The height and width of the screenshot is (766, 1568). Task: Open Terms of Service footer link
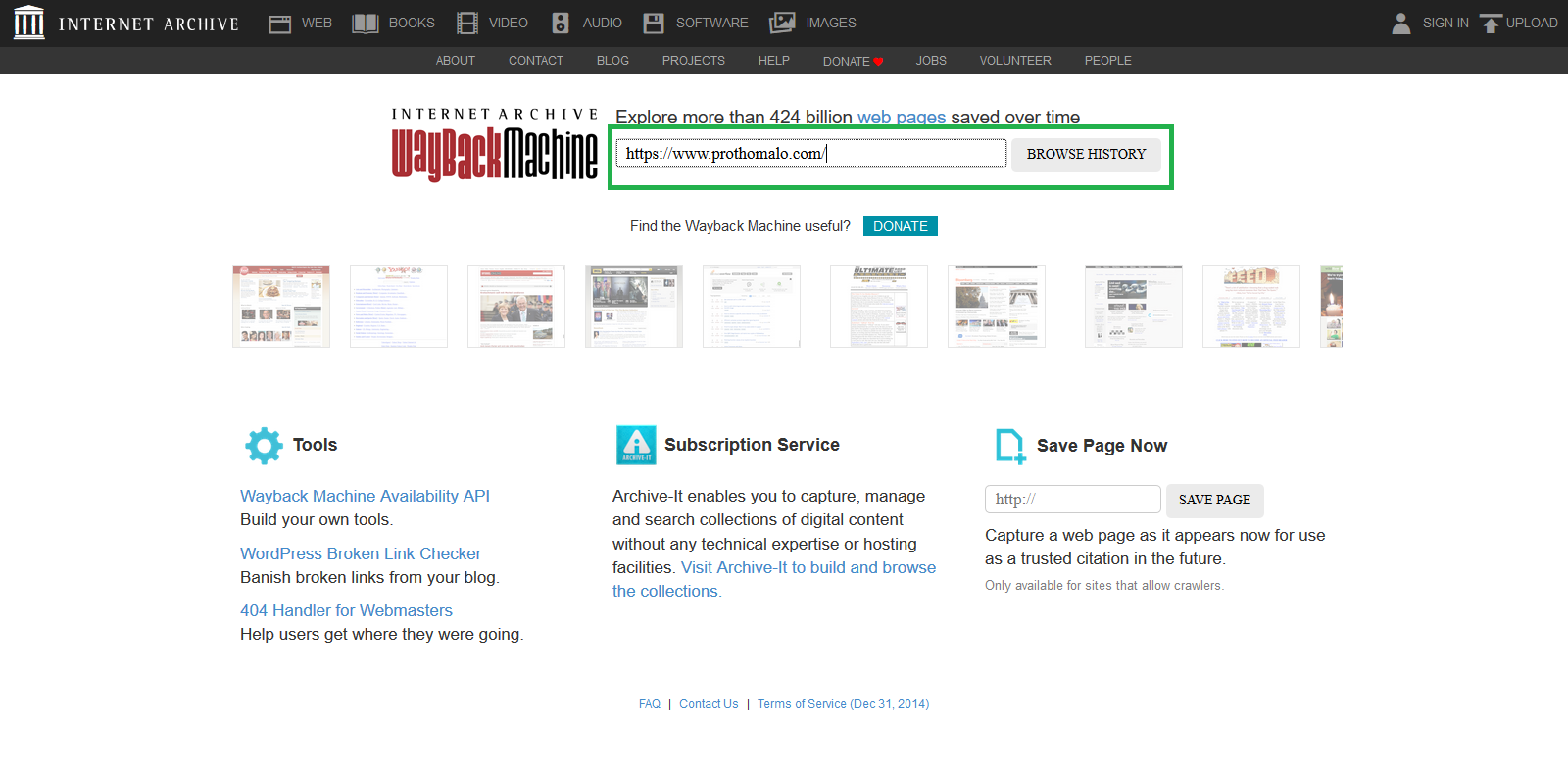tap(843, 704)
